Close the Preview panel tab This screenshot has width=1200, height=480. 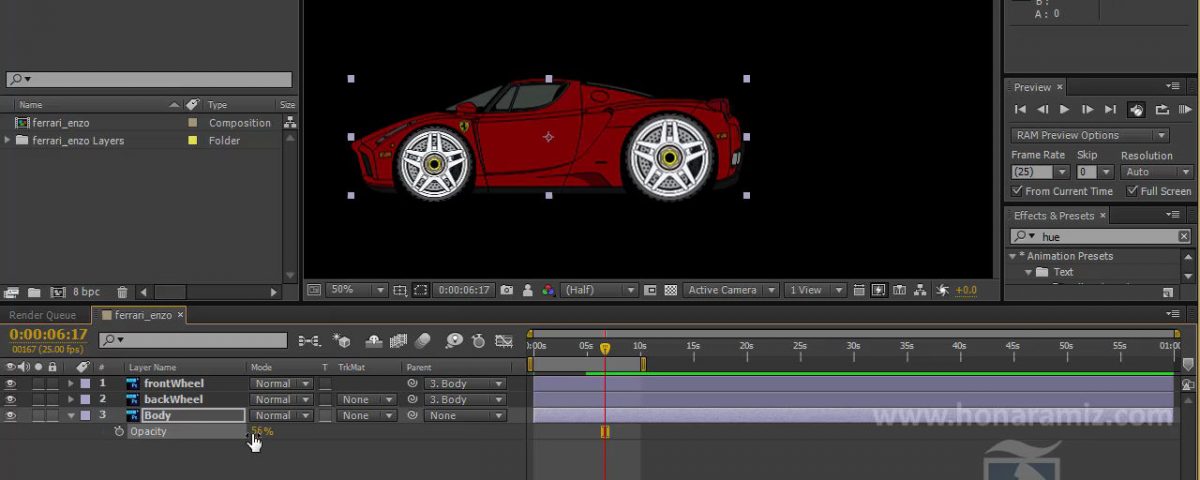1060,87
